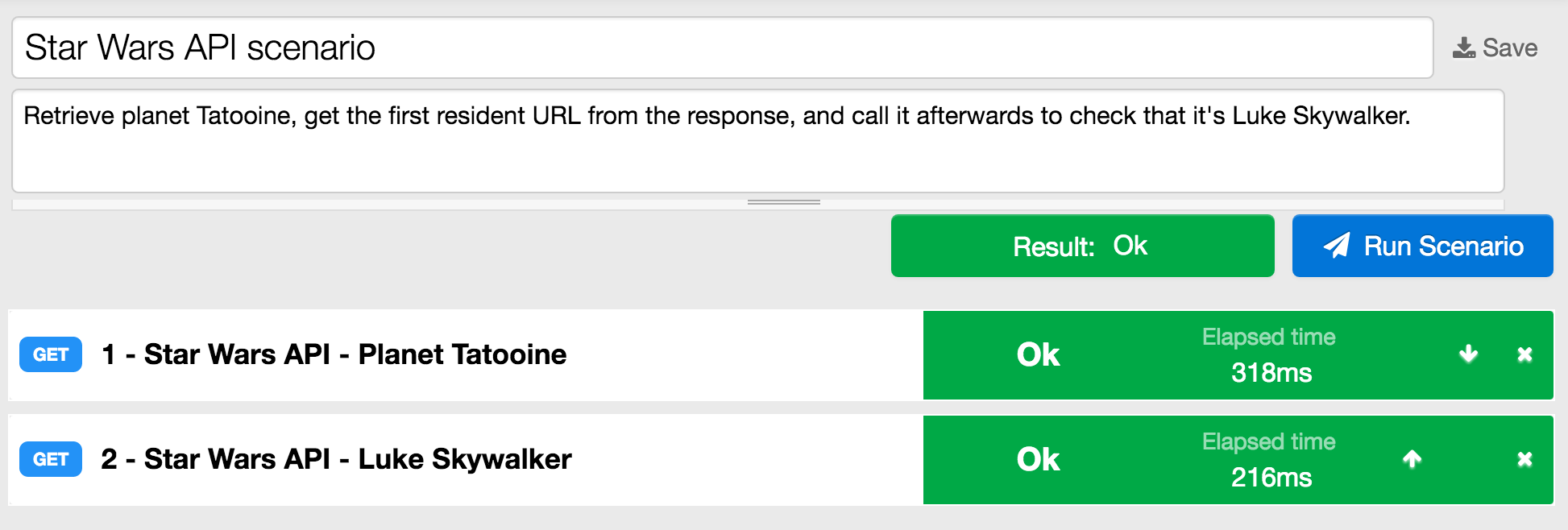Click the Save label text
The height and width of the screenshot is (530, 1568).
(x=1510, y=48)
